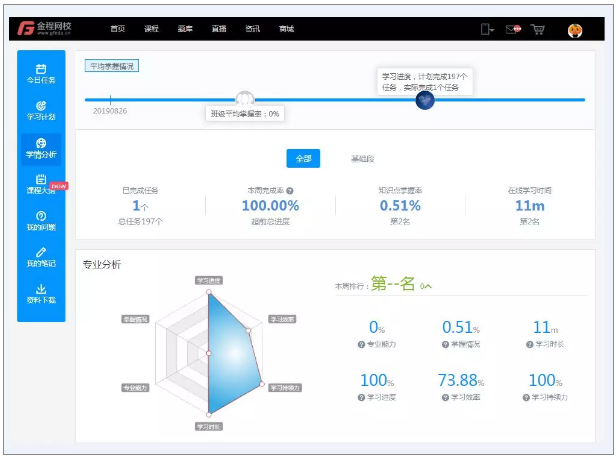Open 题库 in the top navigation
This screenshot has height=458, width=616.
[185, 30]
